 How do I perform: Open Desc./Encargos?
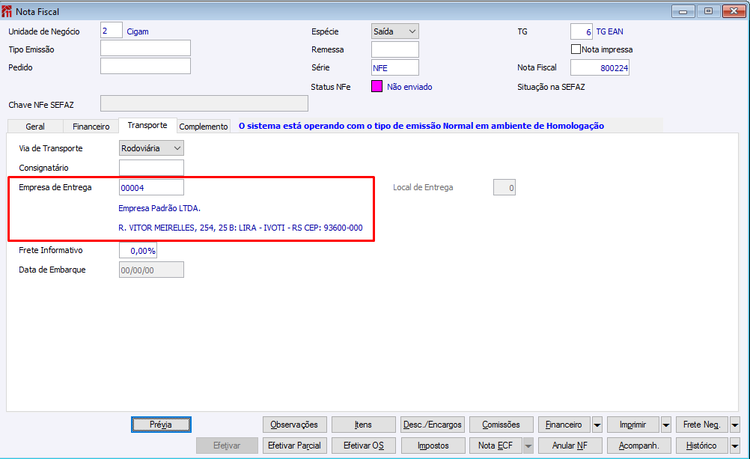[x=432, y=425]
